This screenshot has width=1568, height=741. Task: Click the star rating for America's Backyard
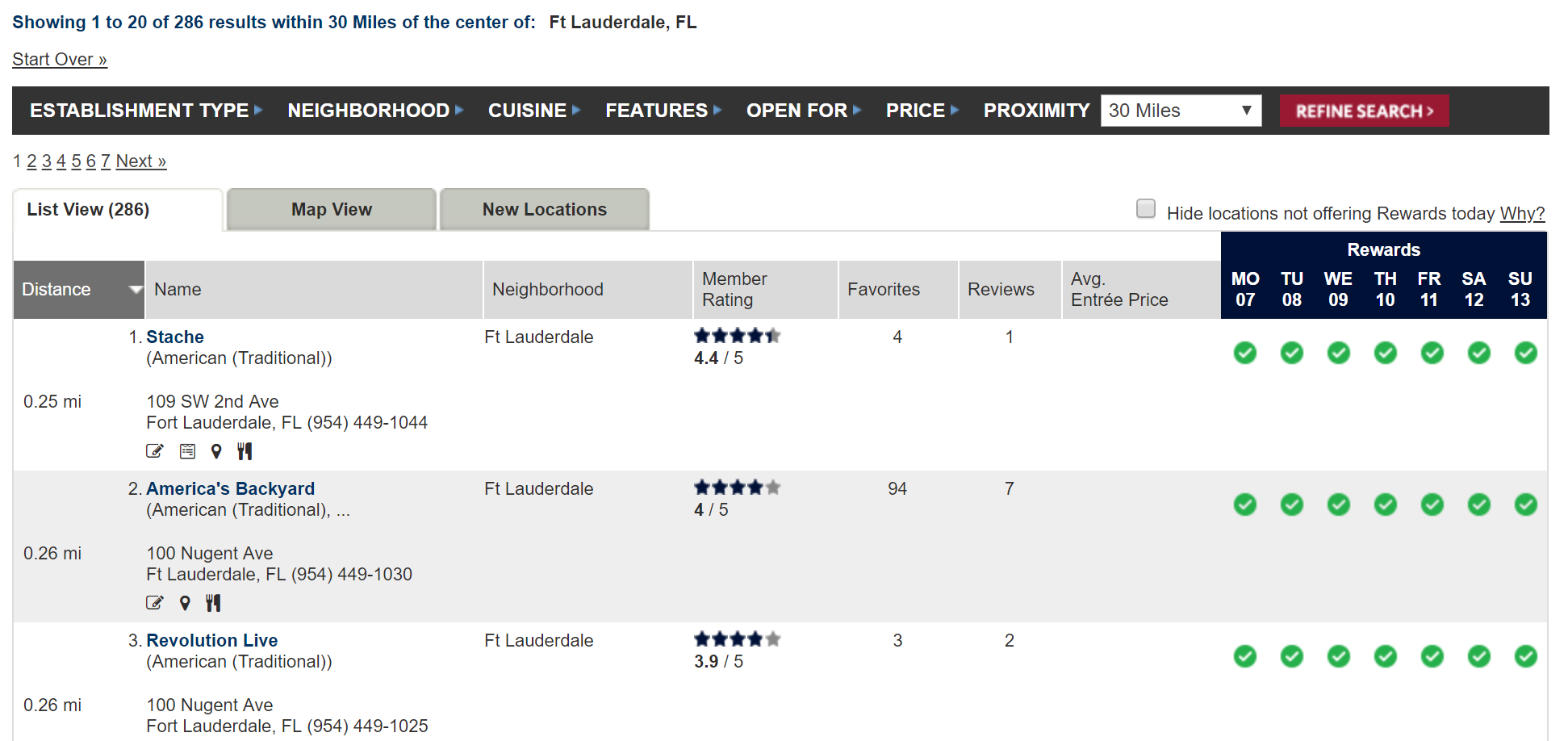tap(738, 488)
